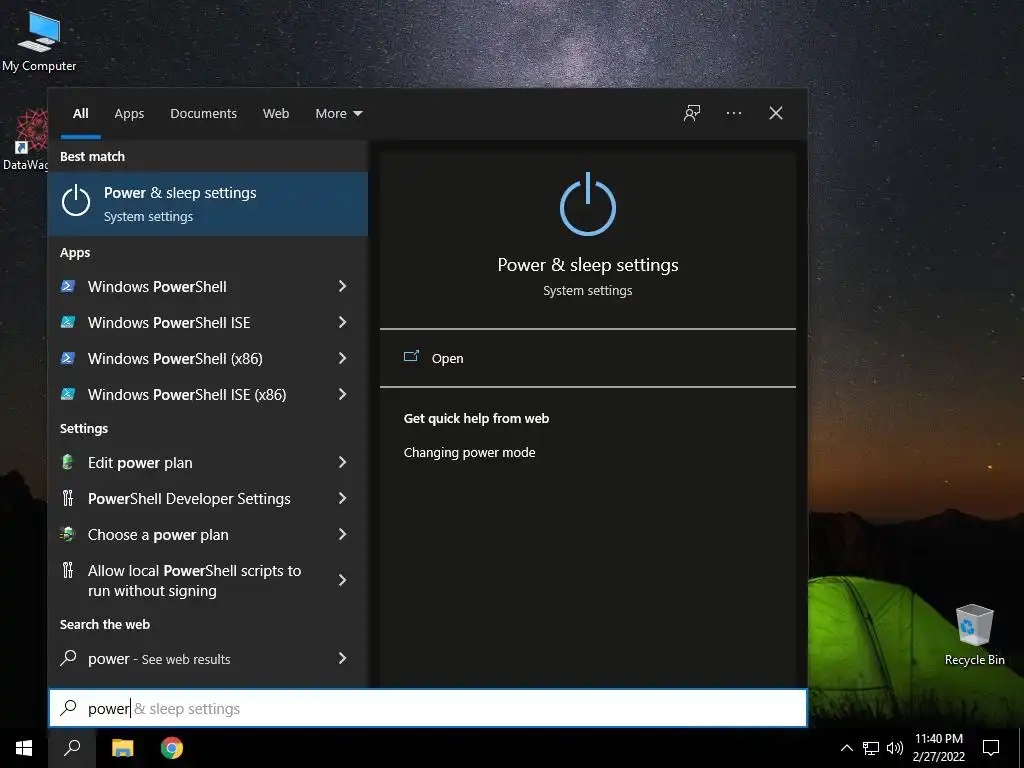This screenshot has width=1024, height=768.
Task: Expand arrow for Choose a power plan
Action: click(342, 534)
